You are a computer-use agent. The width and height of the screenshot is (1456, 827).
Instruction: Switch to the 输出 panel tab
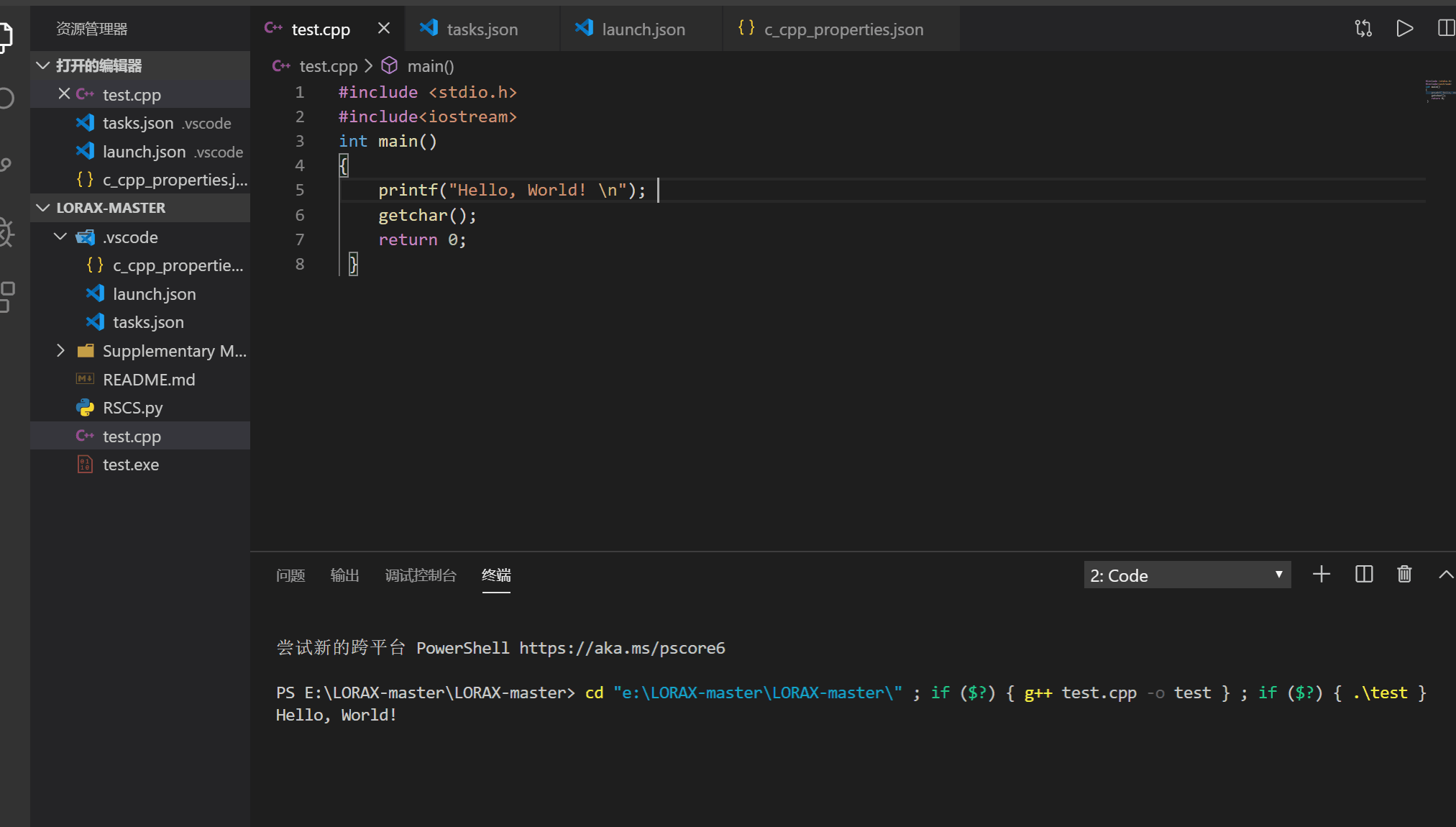(344, 575)
